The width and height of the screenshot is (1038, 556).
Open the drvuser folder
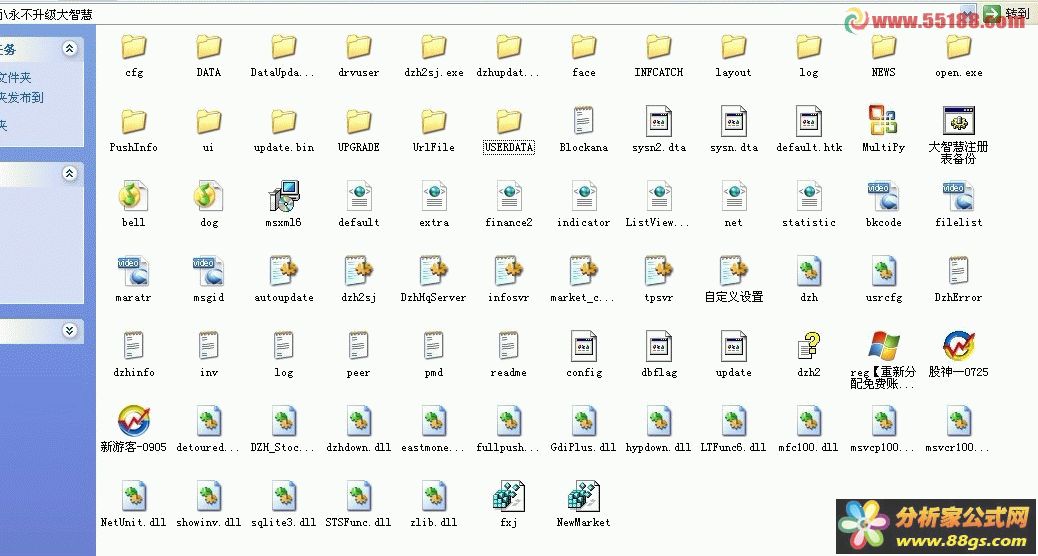[x=359, y=56]
